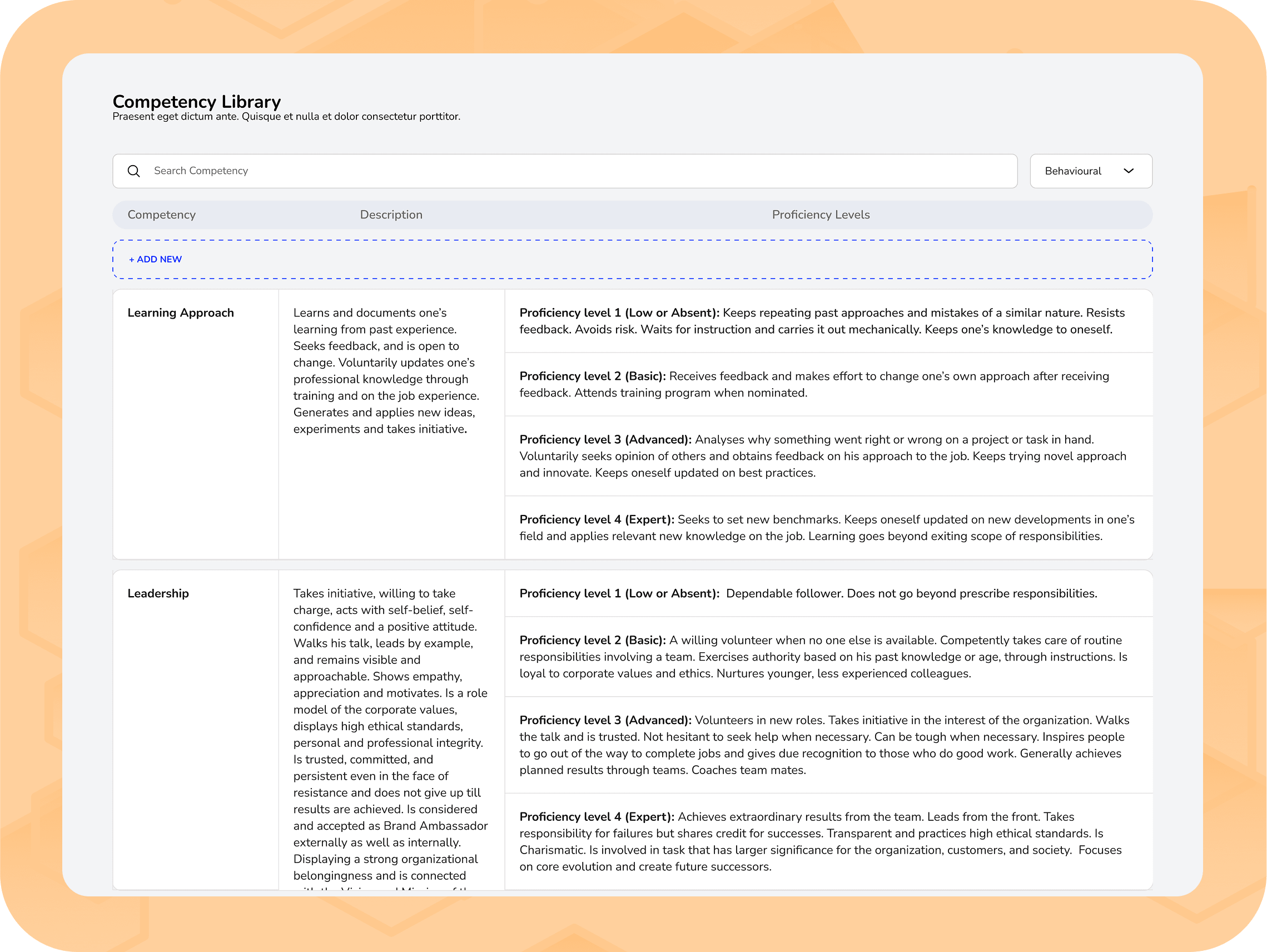
Task: Click the Competency column header
Action: [162, 215]
